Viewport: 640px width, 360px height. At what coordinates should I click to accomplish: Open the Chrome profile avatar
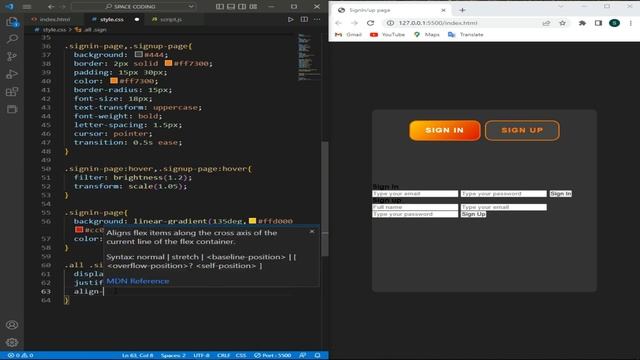click(614, 23)
